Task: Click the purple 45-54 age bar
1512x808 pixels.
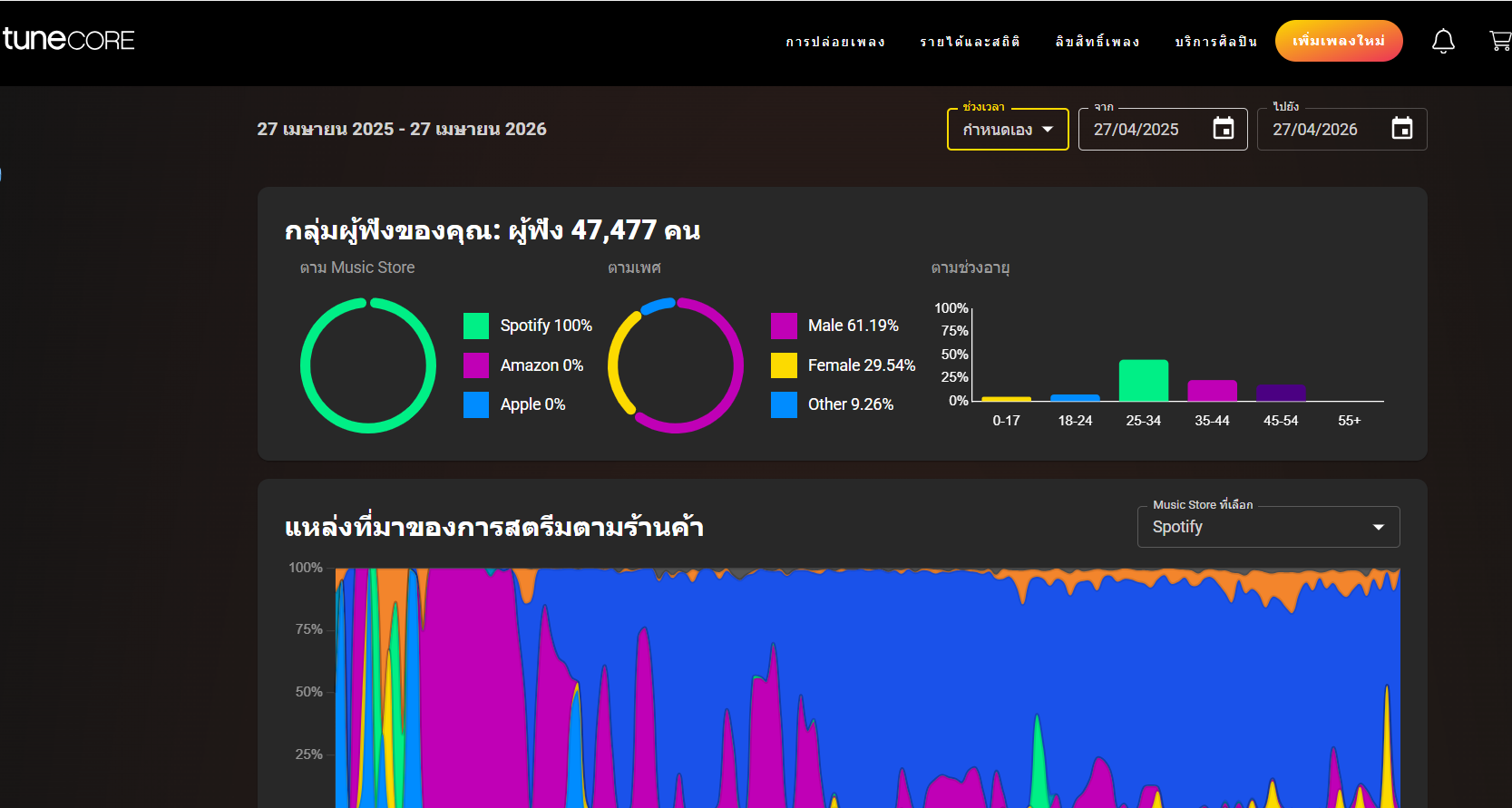Action: point(1281,393)
